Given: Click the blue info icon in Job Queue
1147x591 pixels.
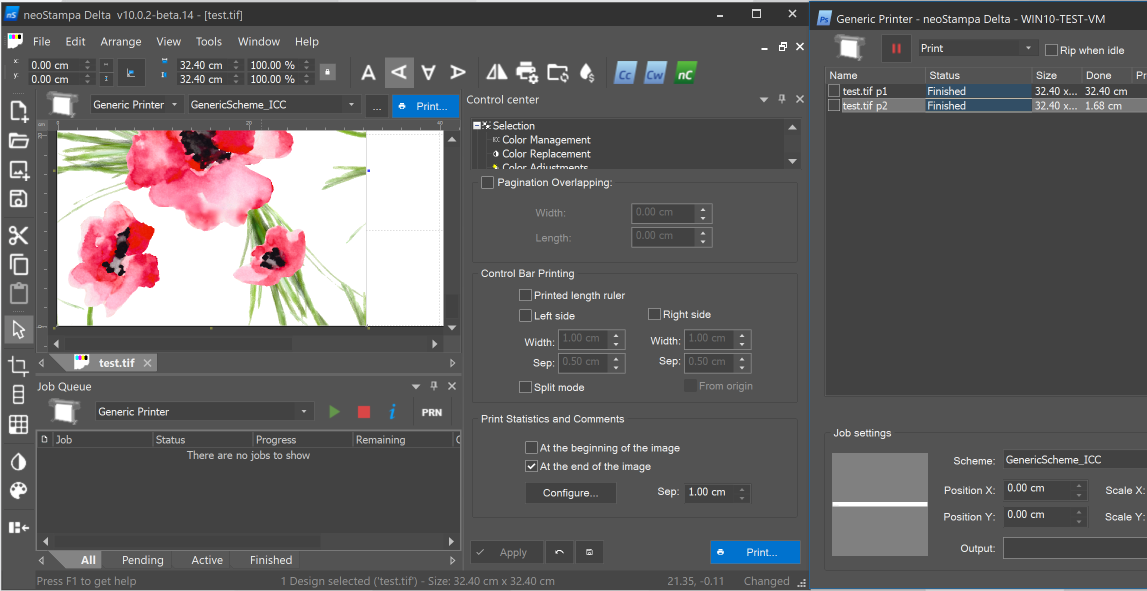Looking at the screenshot, I should coord(392,412).
